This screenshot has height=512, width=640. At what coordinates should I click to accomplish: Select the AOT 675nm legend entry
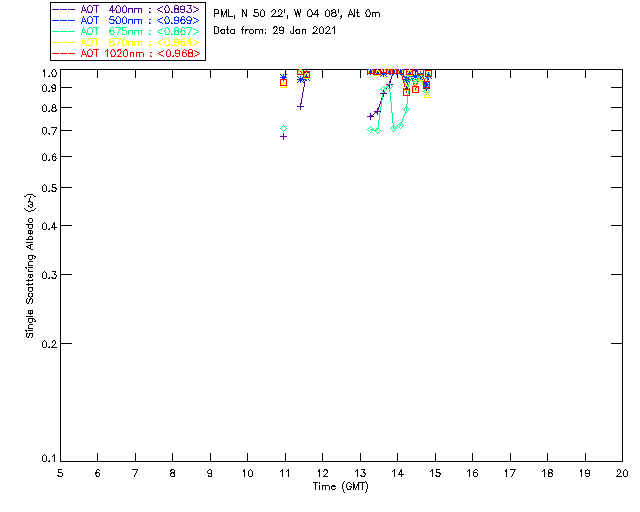(126, 31)
